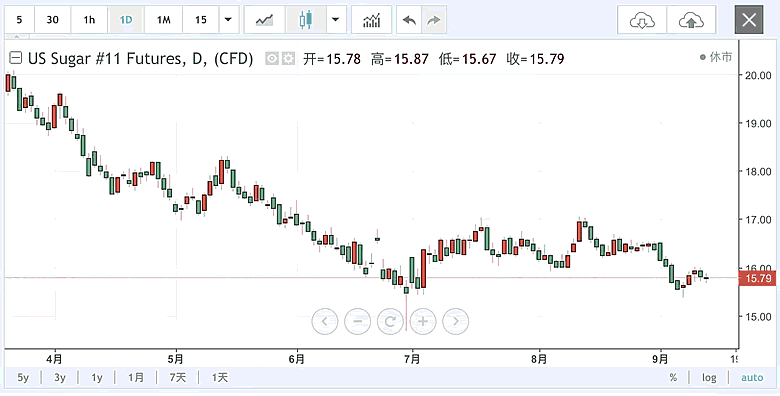The width and height of the screenshot is (780, 396).
Task: Click the 高=15.87 high value
Action: 399,59
